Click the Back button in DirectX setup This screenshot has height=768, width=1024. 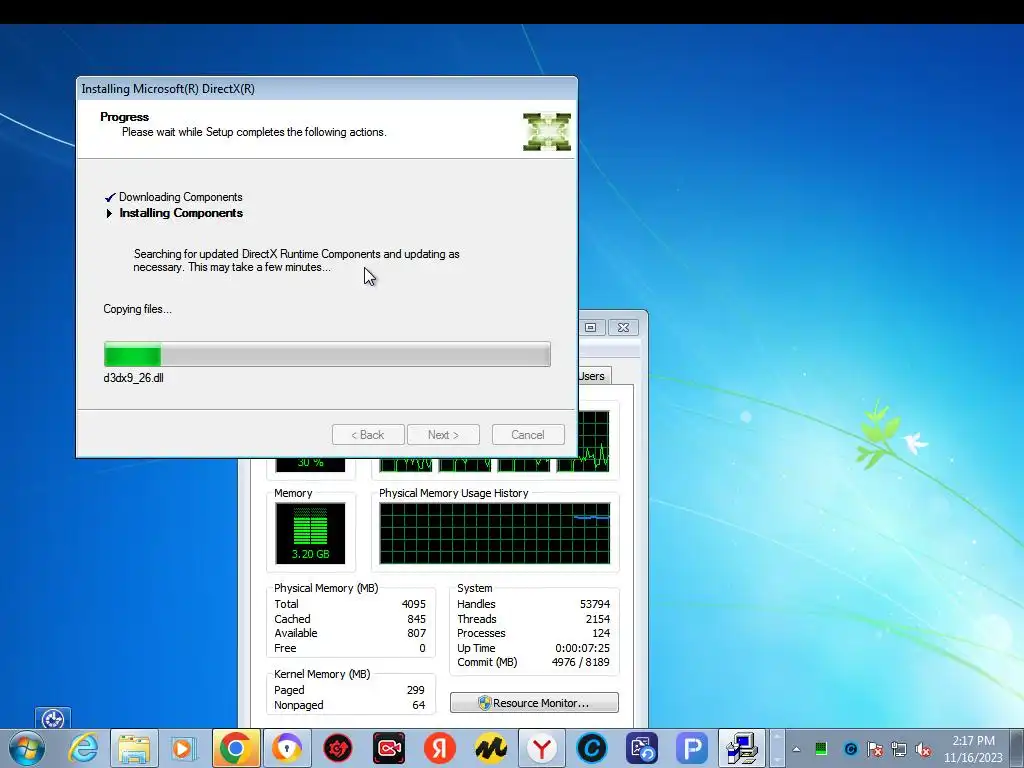click(x=368, y=435)
